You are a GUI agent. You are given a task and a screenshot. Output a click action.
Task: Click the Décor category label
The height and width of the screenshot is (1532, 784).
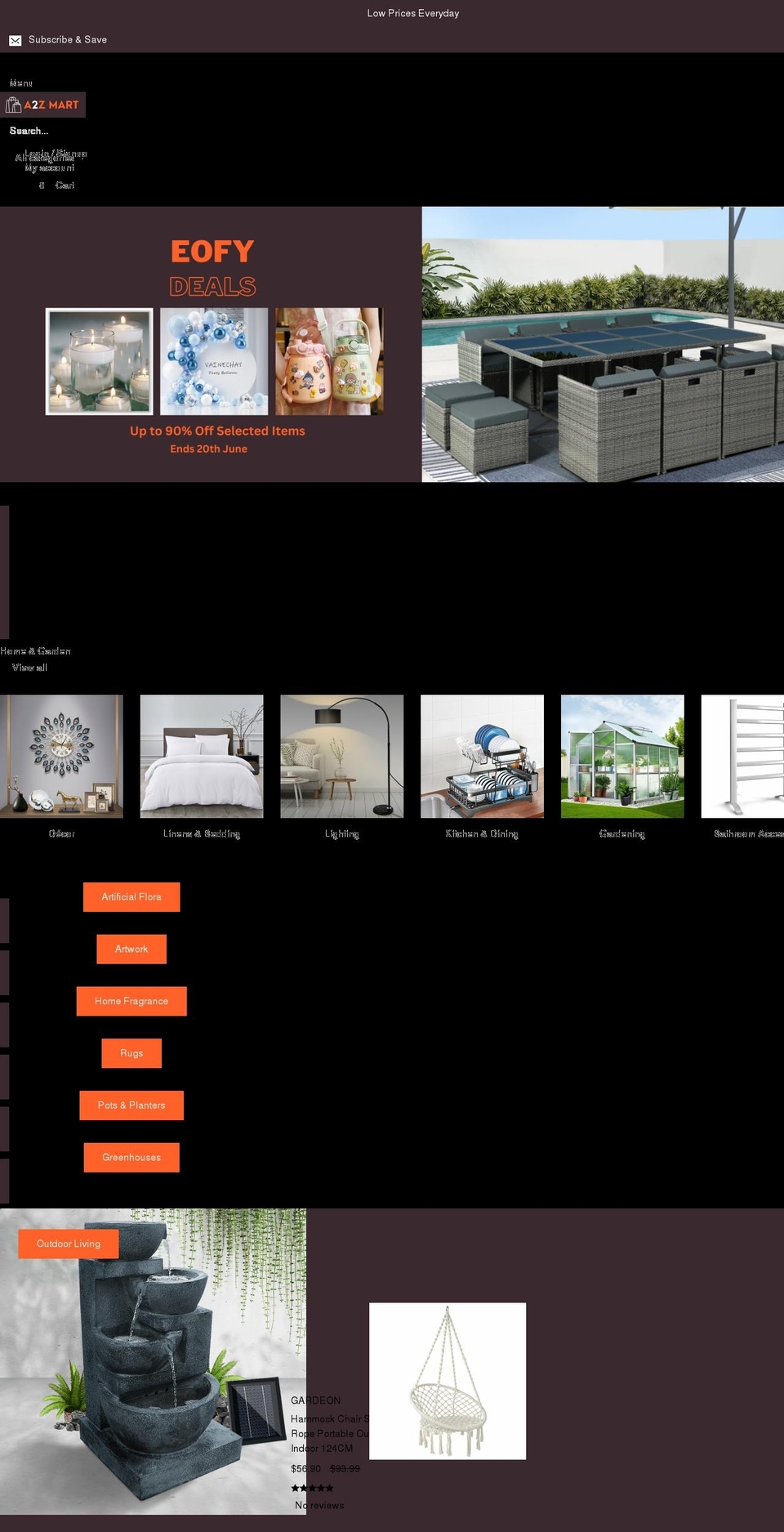(x=61, y=833)
